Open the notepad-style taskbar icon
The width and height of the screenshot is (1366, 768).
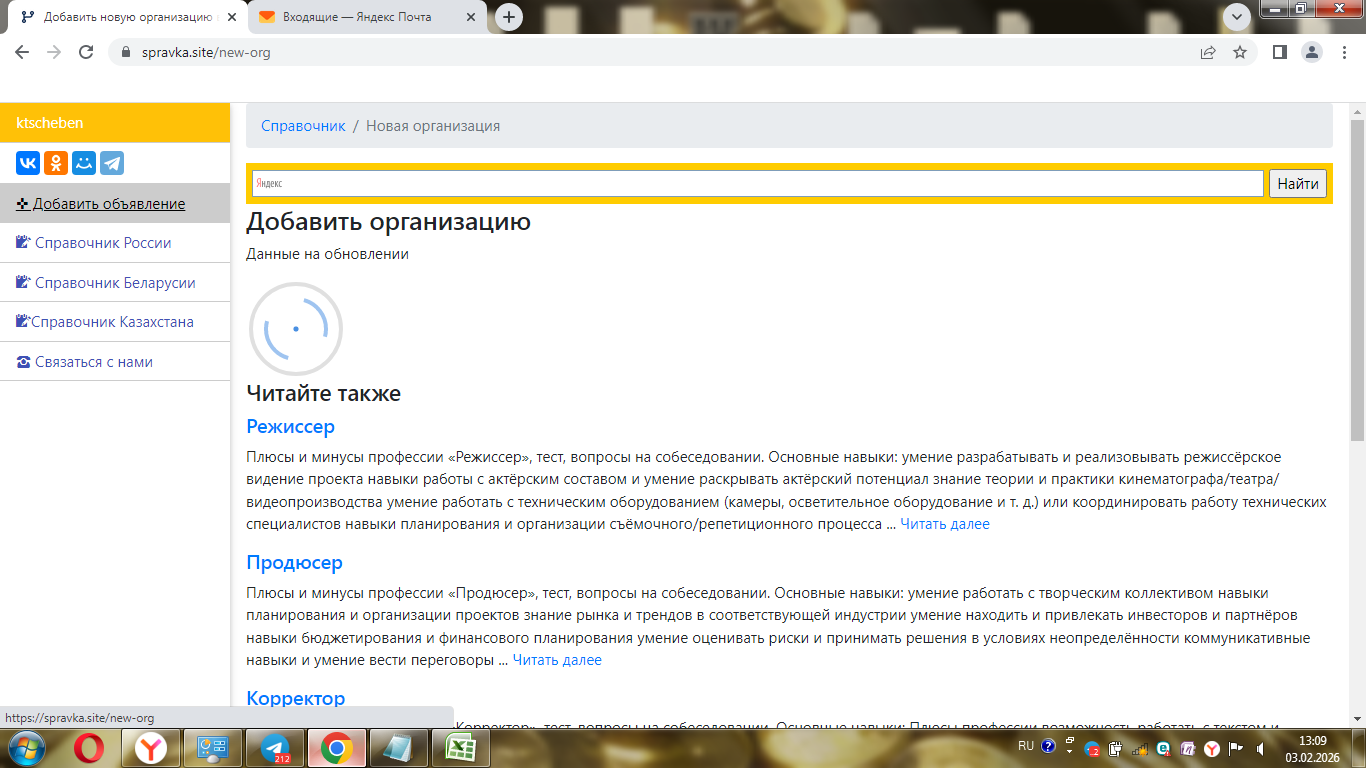pos(398,747)
